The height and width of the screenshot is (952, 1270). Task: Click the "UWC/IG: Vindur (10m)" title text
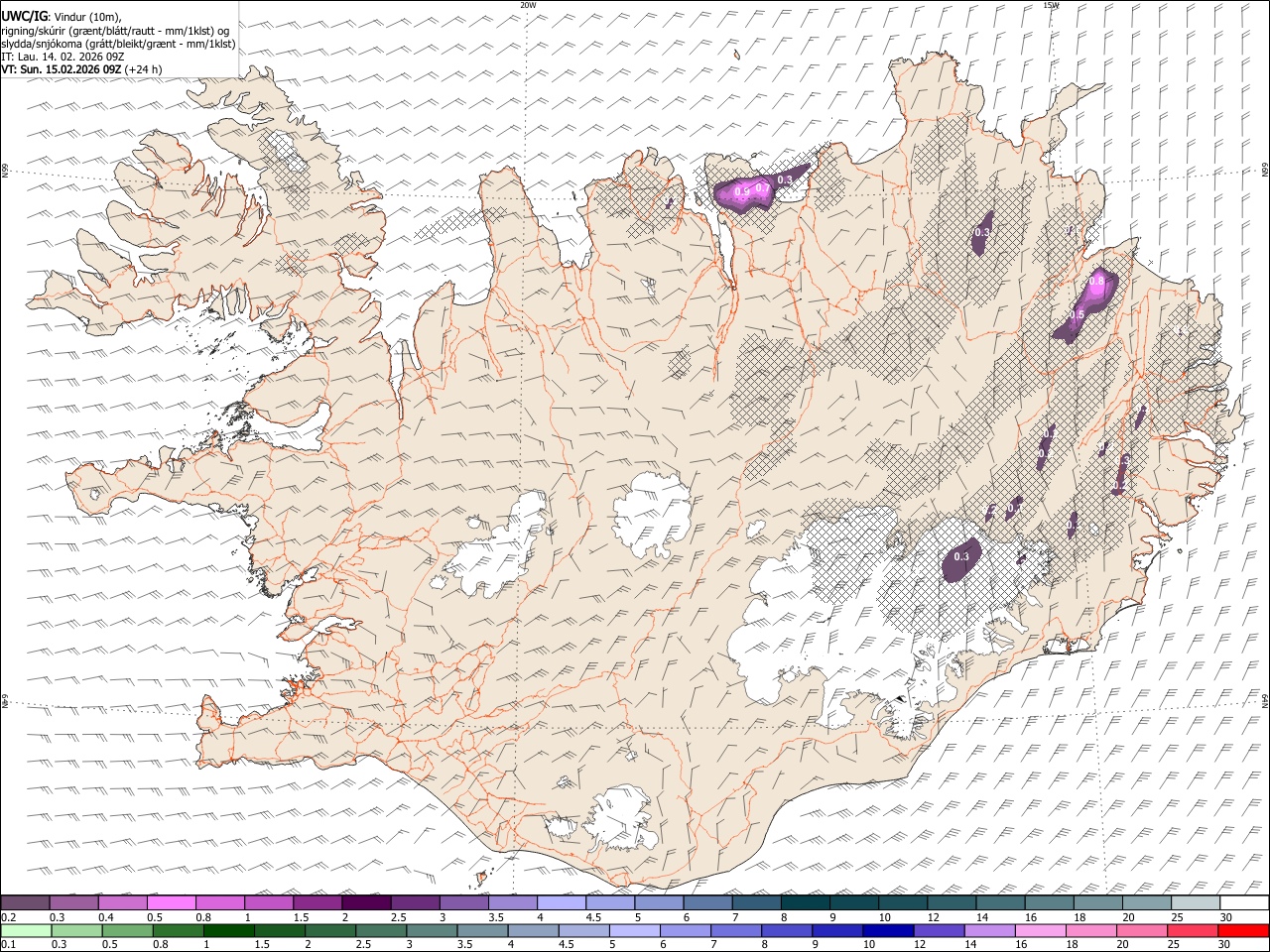pos(62,17)
